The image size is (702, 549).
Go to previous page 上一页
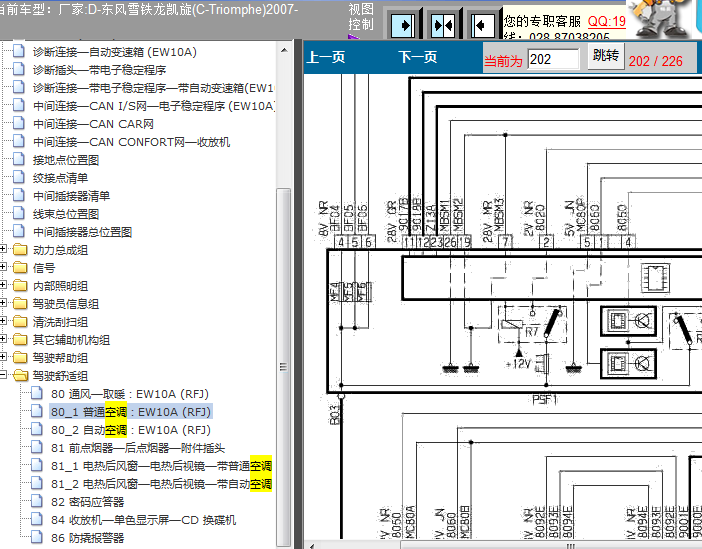(x=325, y=57)
